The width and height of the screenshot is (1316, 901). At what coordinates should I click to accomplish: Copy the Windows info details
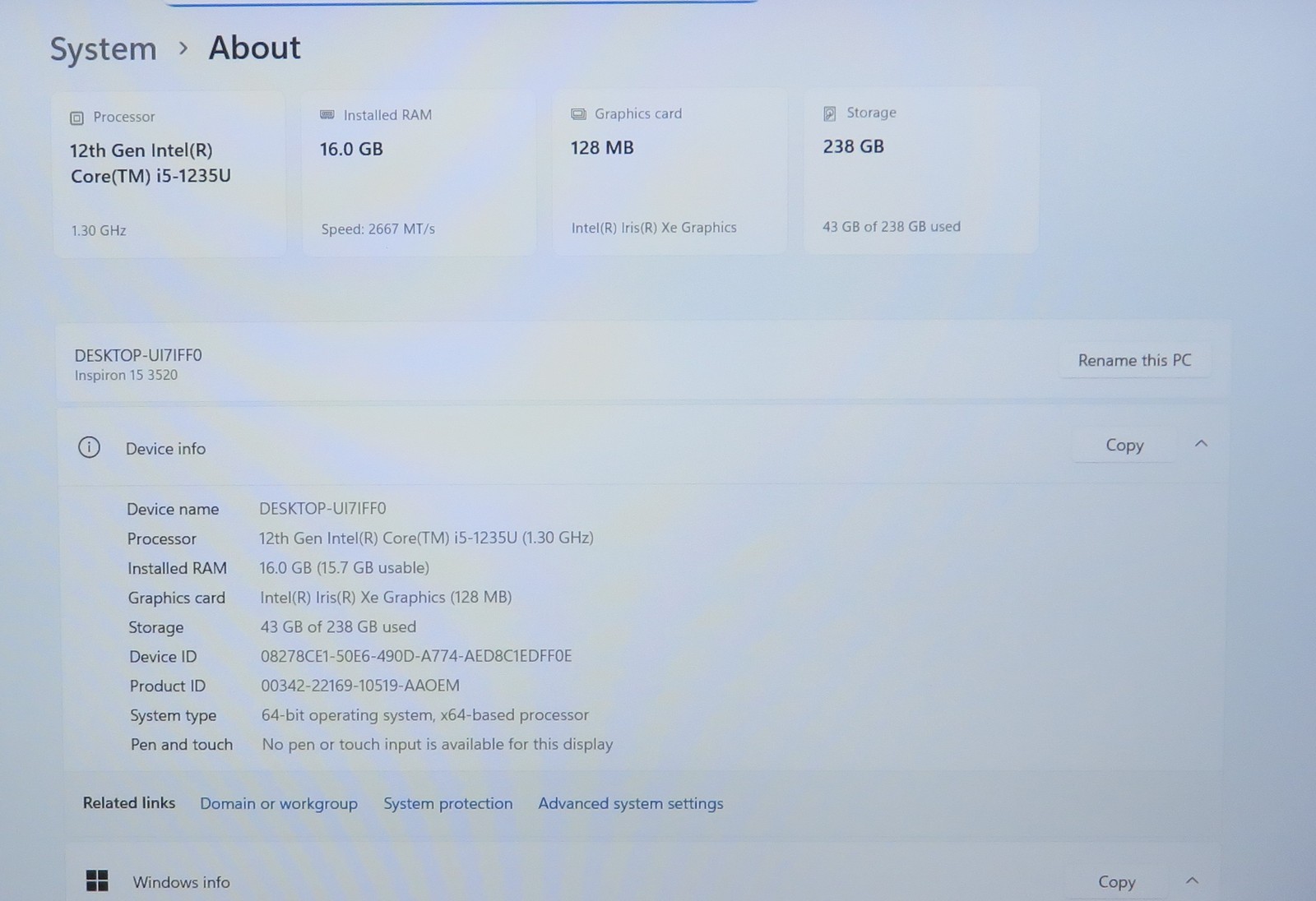[1116, 881]
